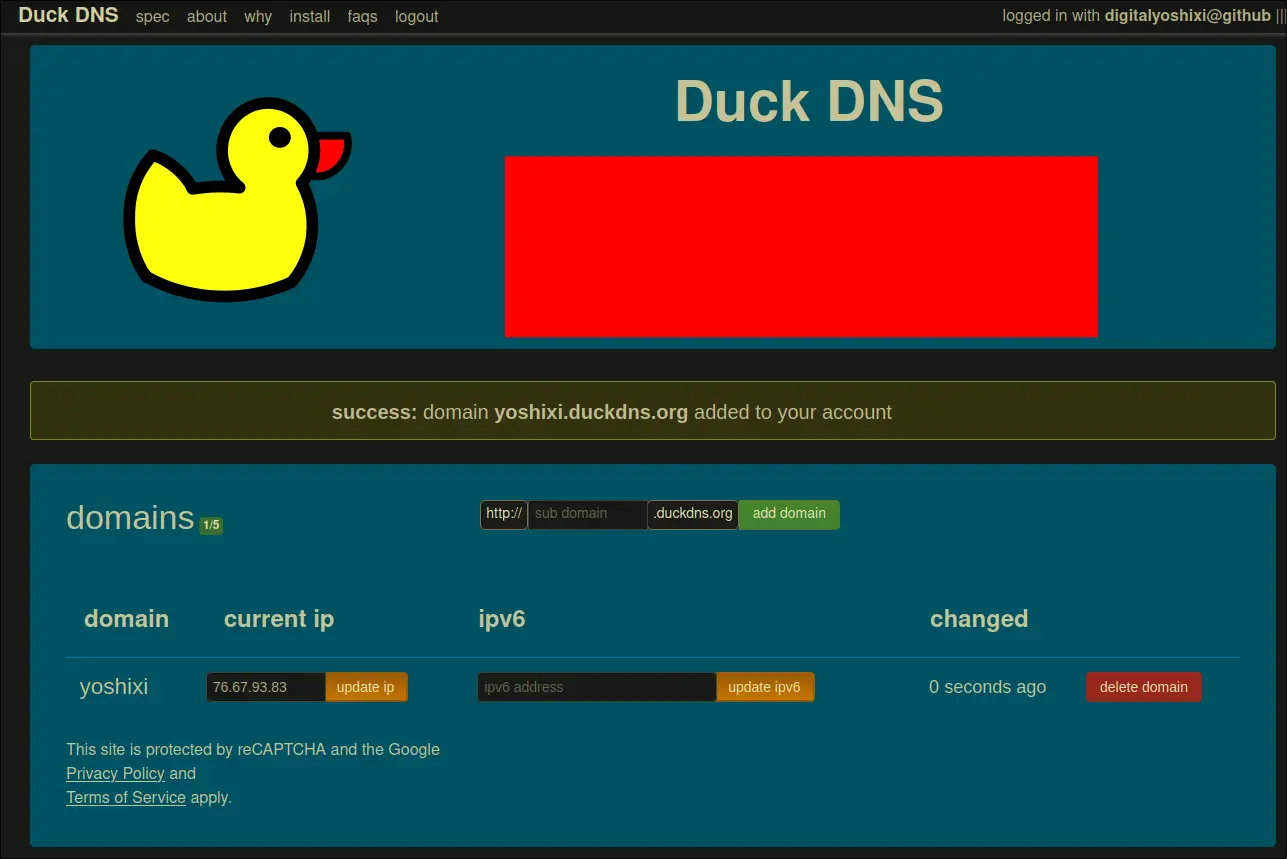The width and height of the screenshot is (1287, 859).
Task: Open the Privacy Policy link
Action: tap(115, 773)
